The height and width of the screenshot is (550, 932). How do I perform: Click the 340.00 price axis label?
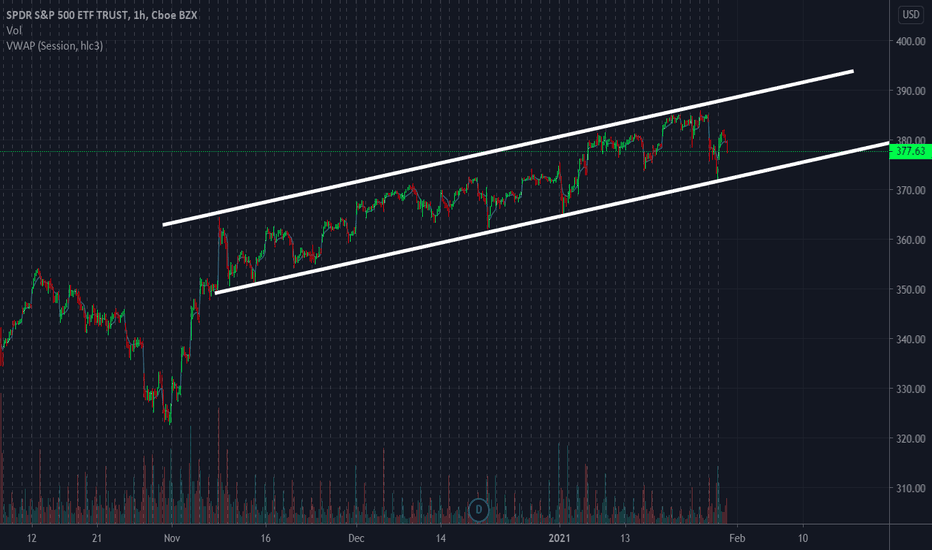(911, 340)
